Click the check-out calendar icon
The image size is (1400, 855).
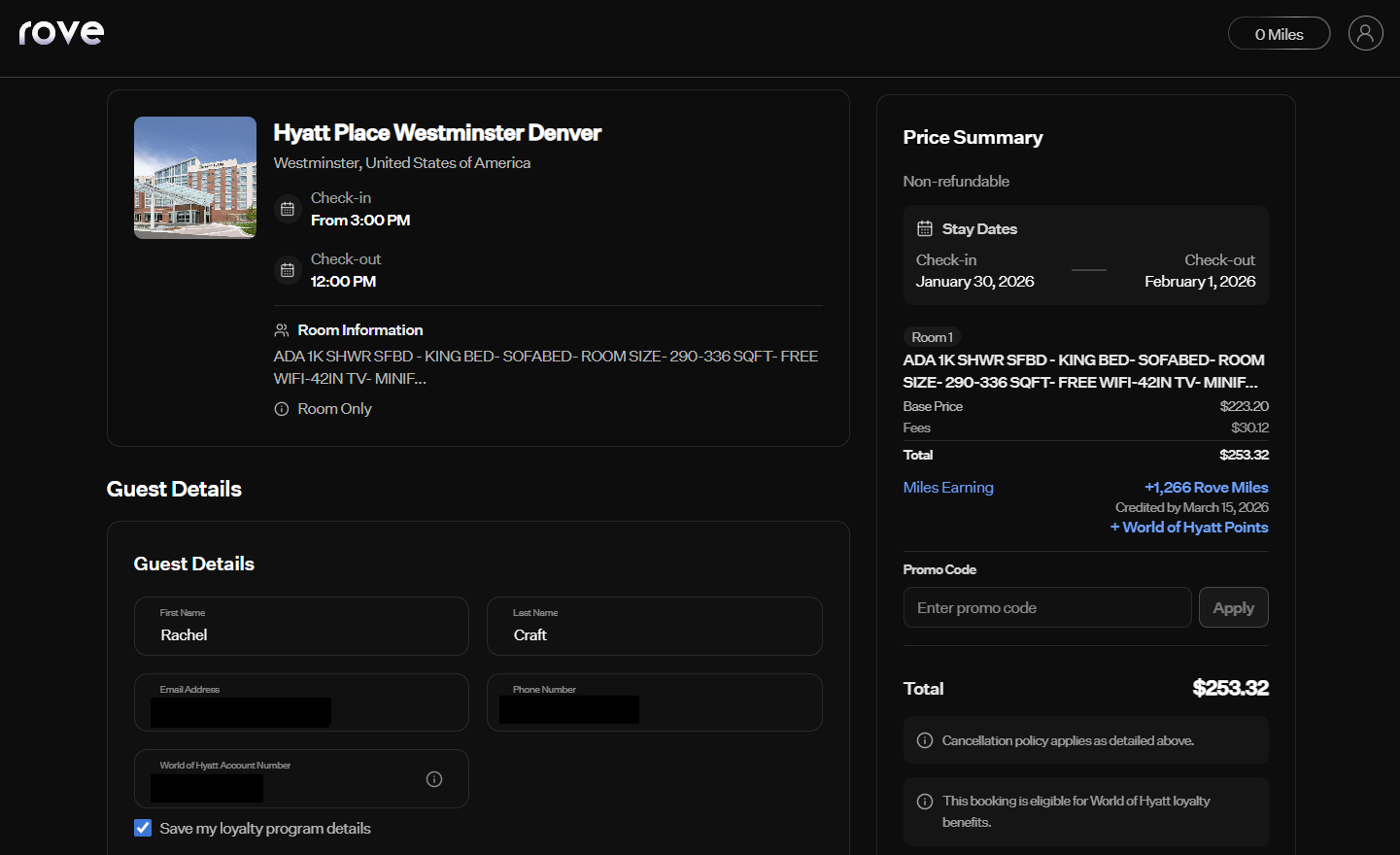point(287,269)
